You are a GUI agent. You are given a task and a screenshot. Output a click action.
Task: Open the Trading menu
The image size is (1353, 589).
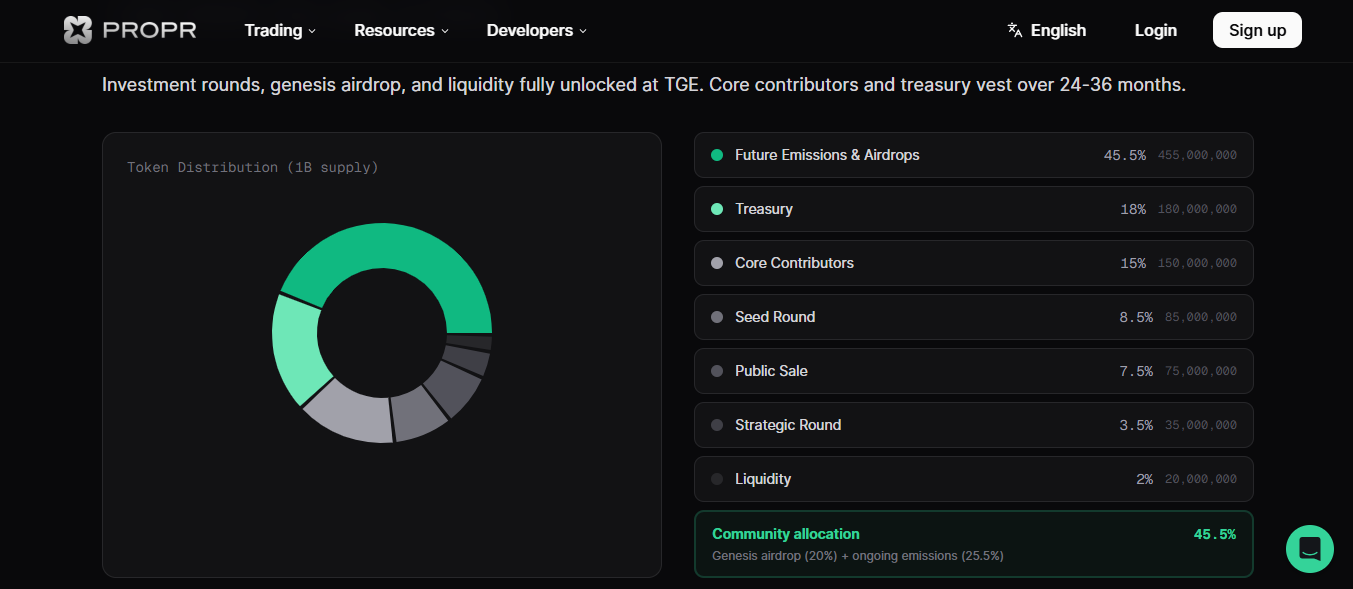click(x=280, y=30)
